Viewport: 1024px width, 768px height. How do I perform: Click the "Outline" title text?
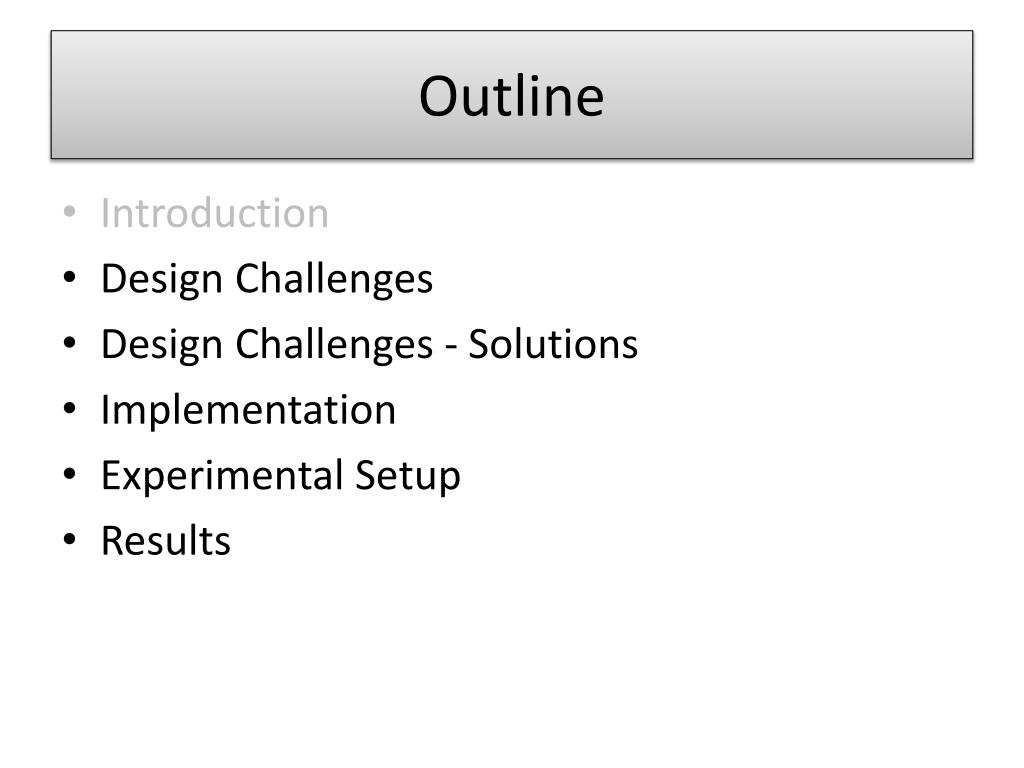pyautogui.click(x=511, y=96)
